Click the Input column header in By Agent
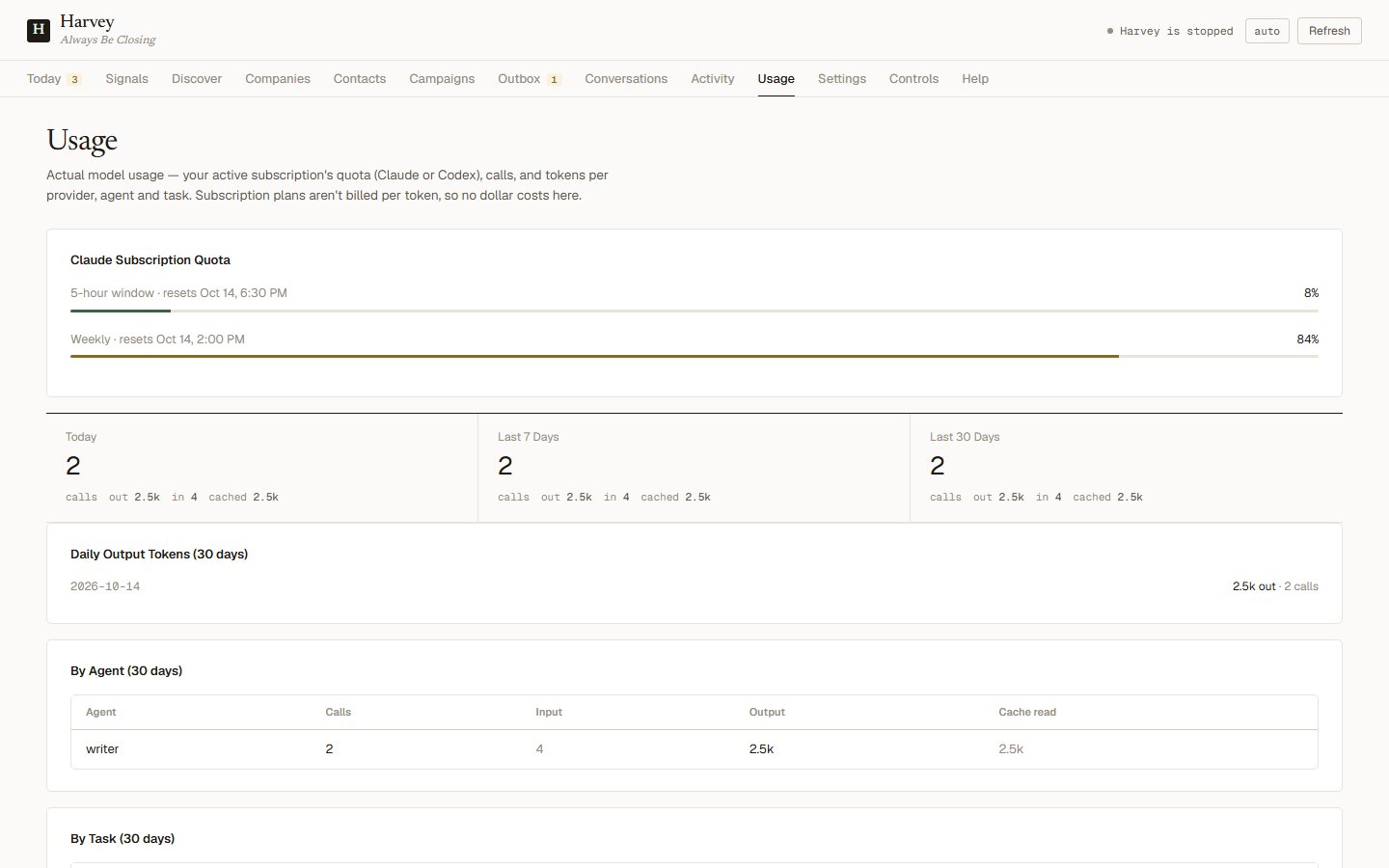The width and height of the screenshot is (1389, 868). coord(549,713)
